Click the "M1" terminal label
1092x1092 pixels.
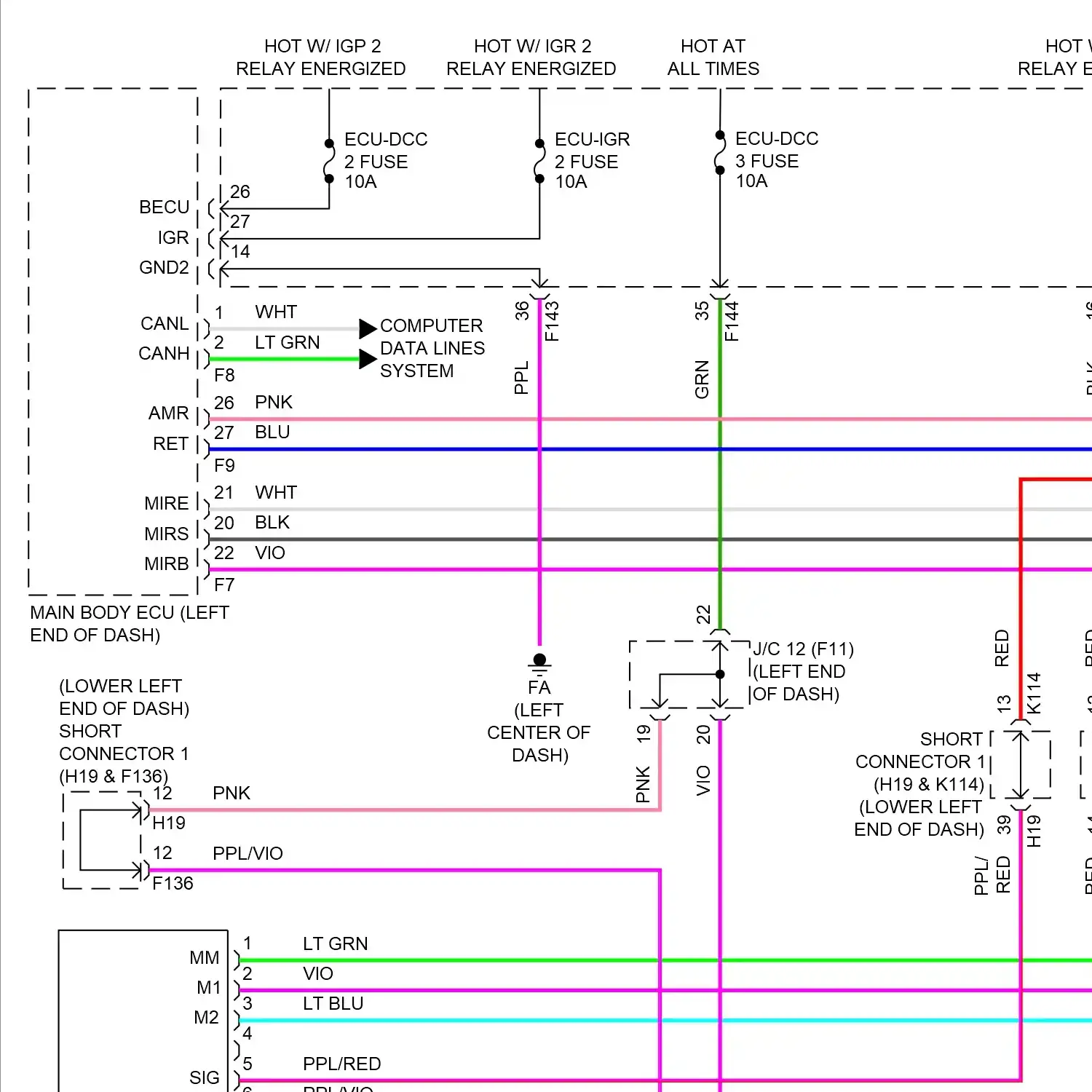click(208, 988)
